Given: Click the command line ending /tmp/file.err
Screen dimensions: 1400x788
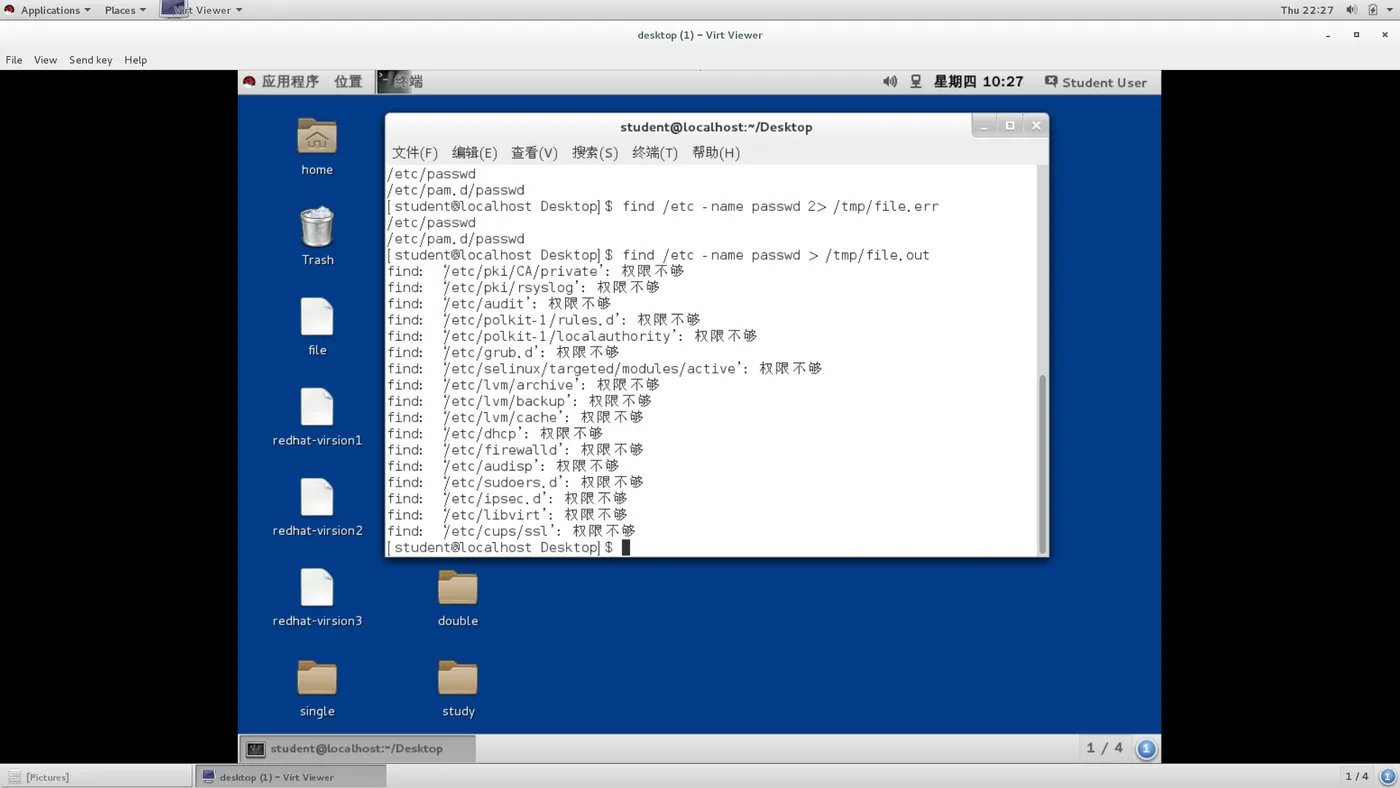Looking at the screenshot, I should point(663,206).
